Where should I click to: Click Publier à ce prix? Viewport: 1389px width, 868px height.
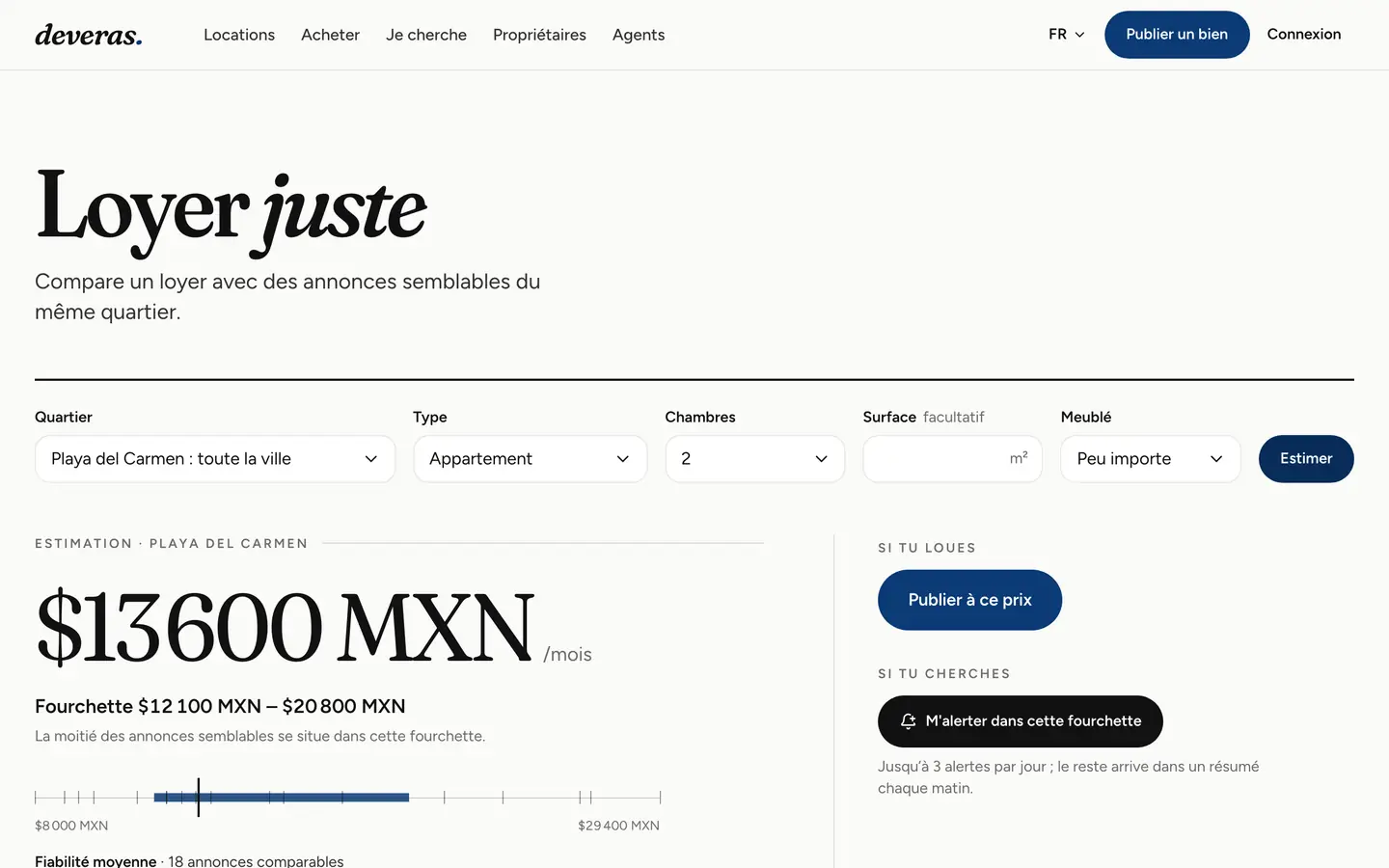pos(969,600)
